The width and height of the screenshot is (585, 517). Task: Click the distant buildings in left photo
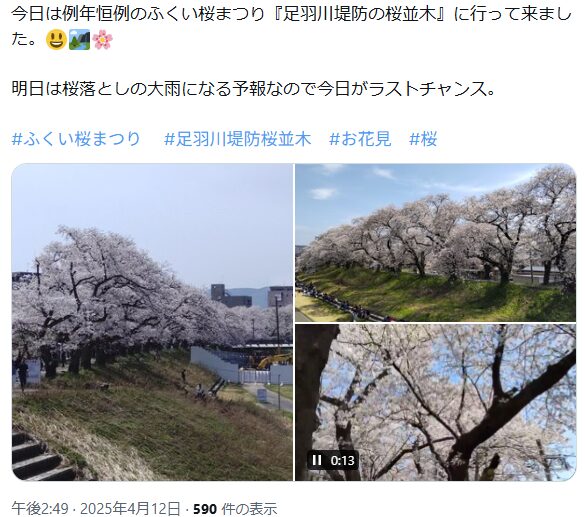251,296
